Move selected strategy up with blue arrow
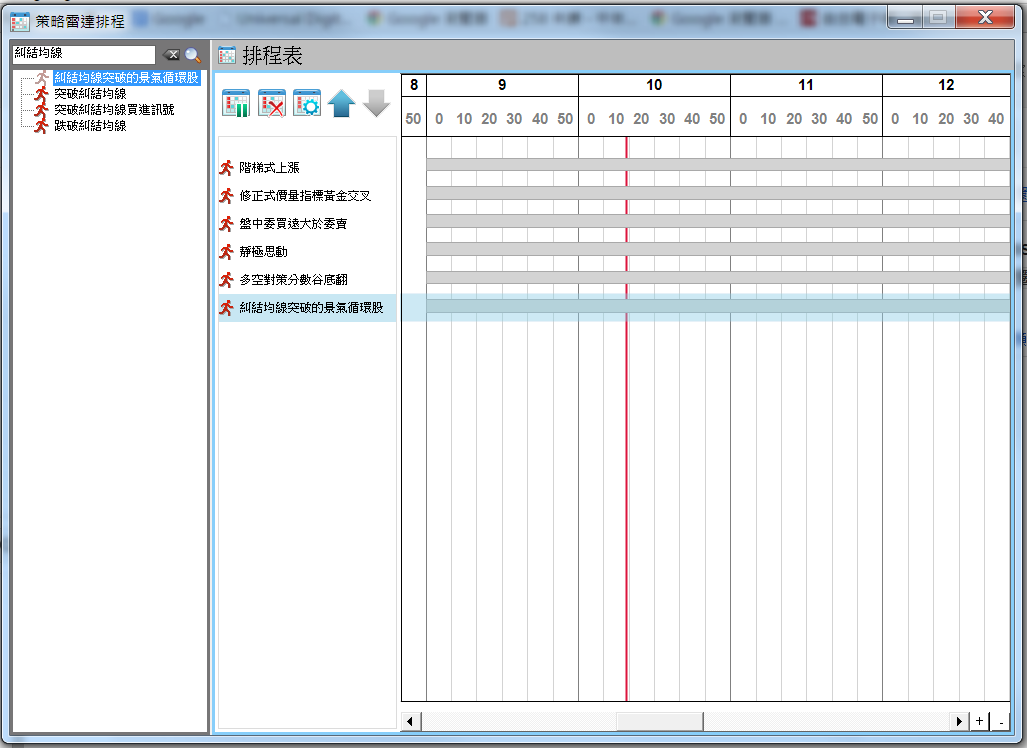 (x=342, y=103)
